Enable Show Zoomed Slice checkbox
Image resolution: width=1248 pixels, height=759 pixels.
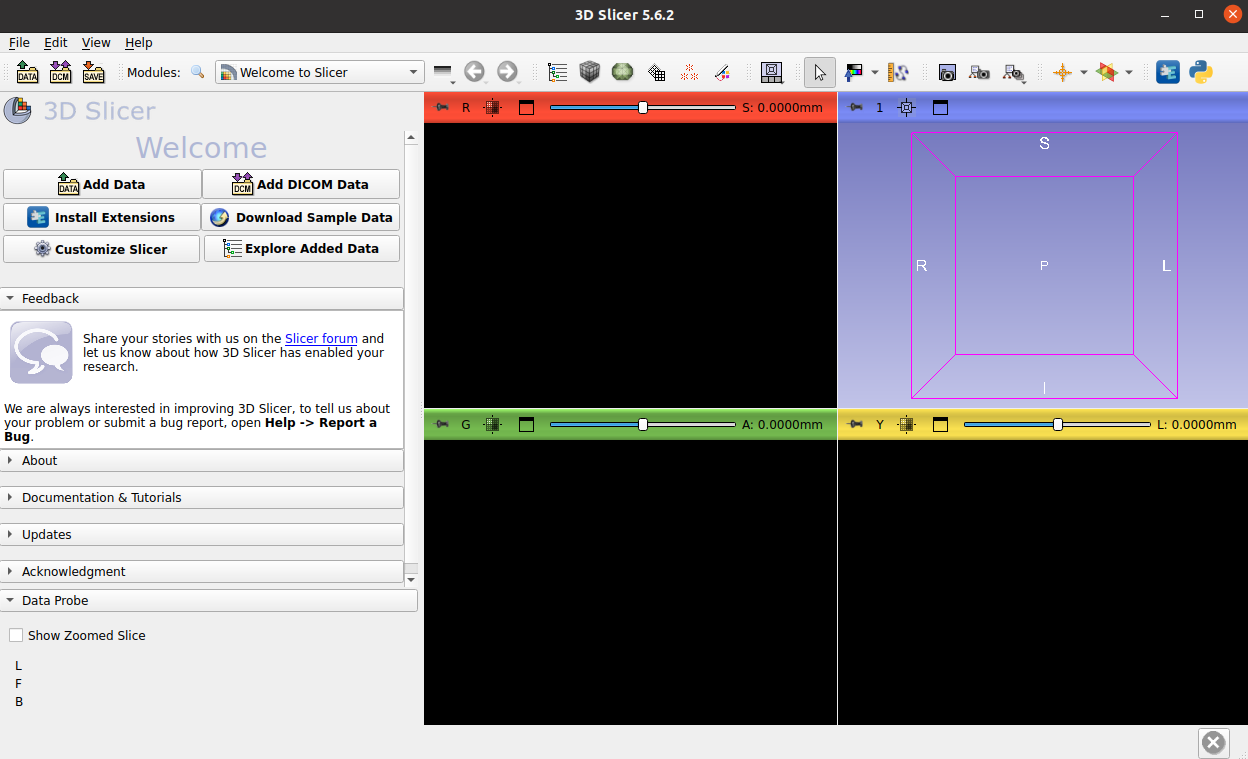pyautogui.click(x=16, y=635)
